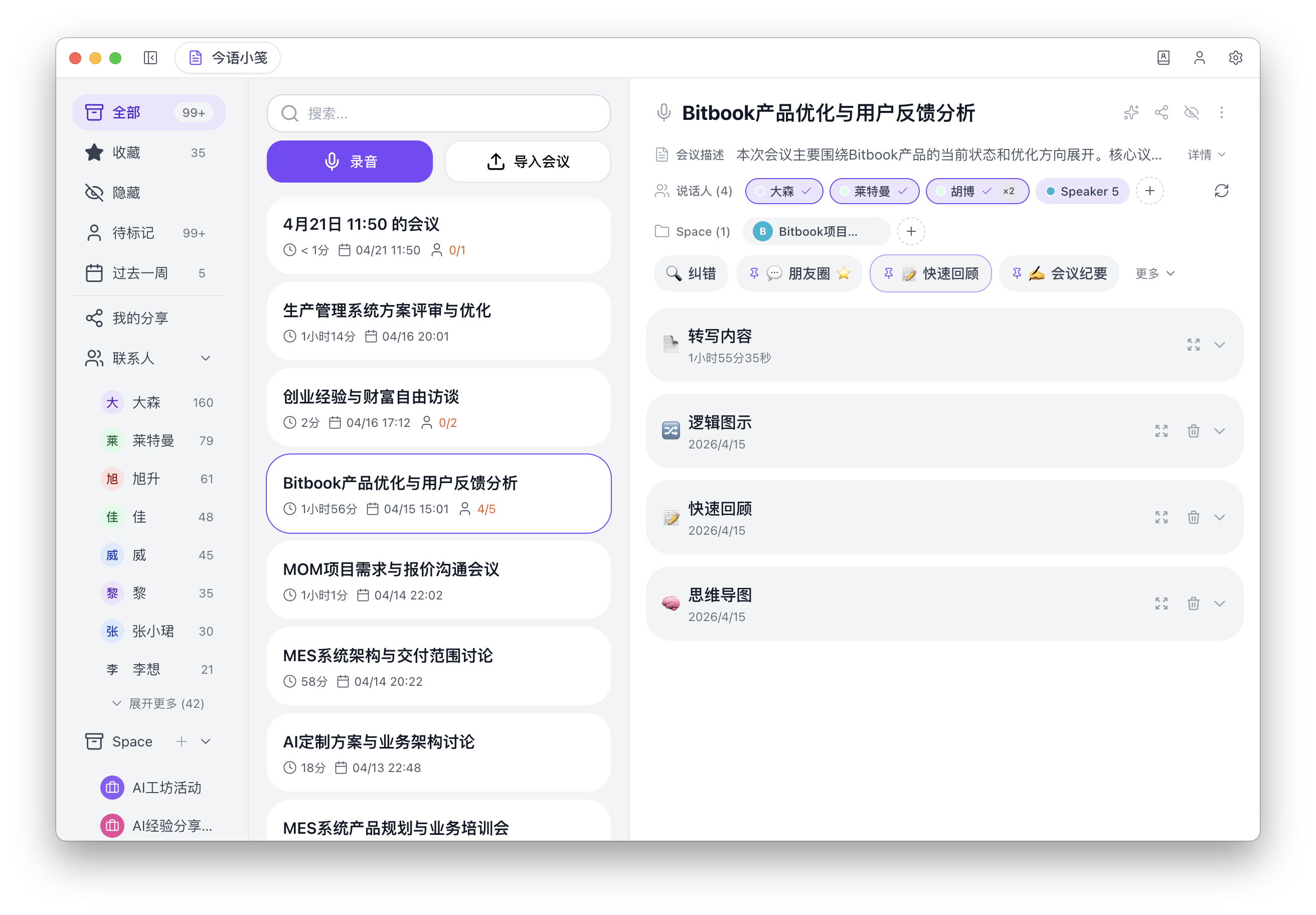Collapse the Space section chevron
Viewport: 1316px width, 915px height.
click(205, 741)
